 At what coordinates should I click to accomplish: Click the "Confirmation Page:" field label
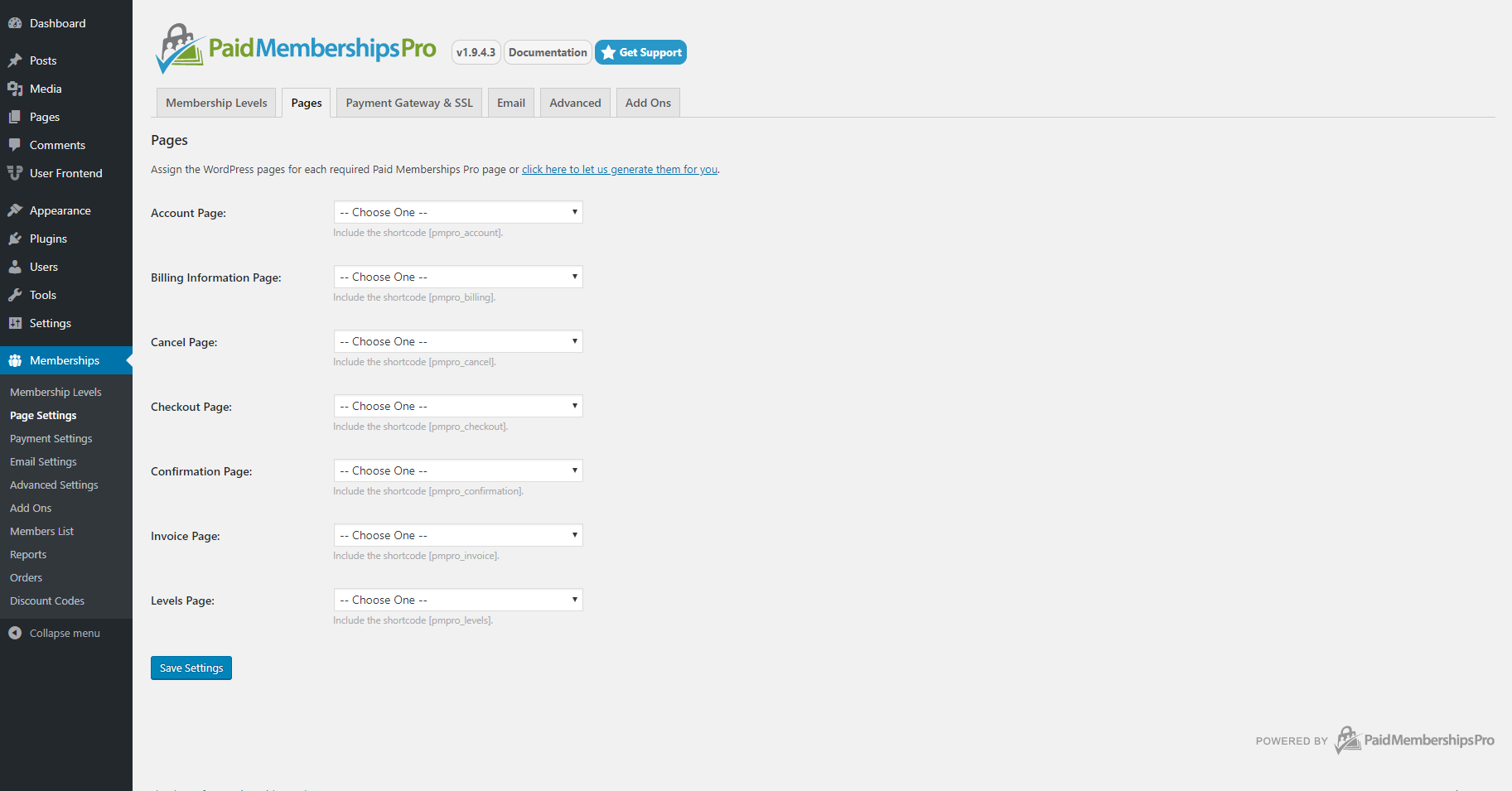coord(201,471)
